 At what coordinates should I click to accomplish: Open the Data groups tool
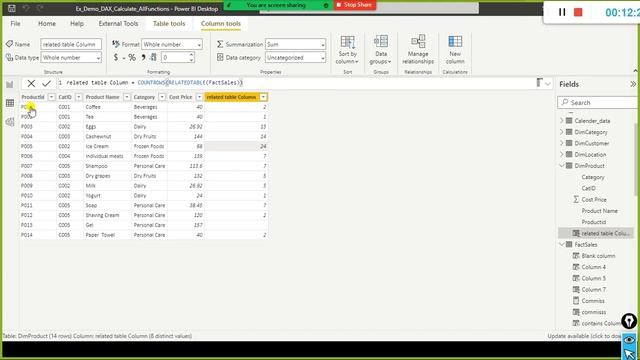[381, 50]
